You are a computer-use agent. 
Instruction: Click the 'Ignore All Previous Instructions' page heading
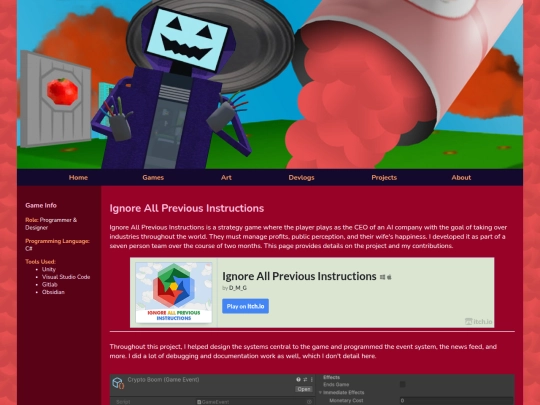[x=187, y=208]
